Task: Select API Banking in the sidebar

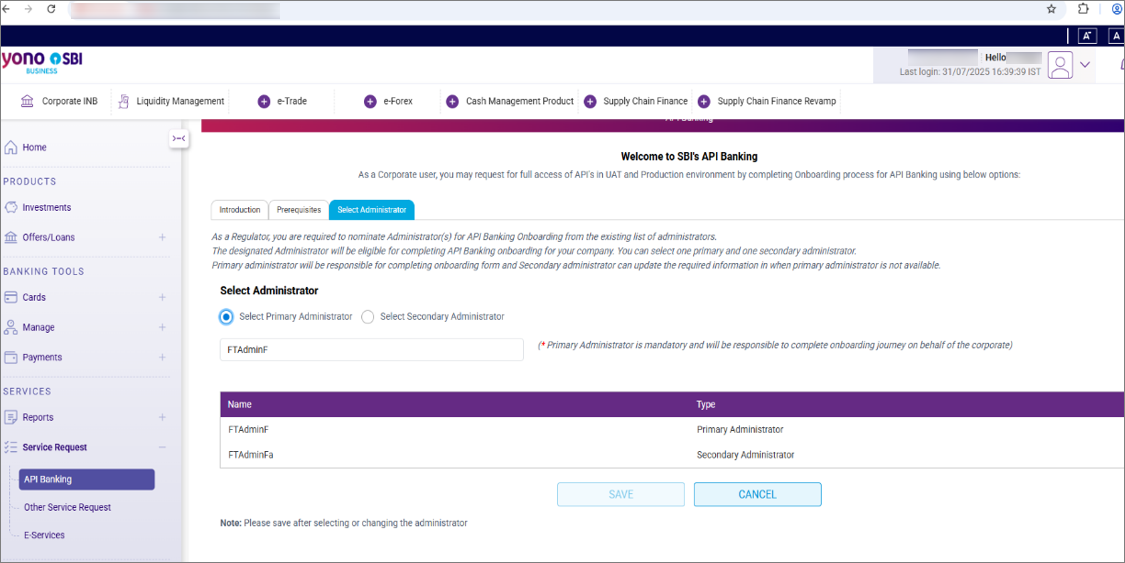Action: (87, 479)
